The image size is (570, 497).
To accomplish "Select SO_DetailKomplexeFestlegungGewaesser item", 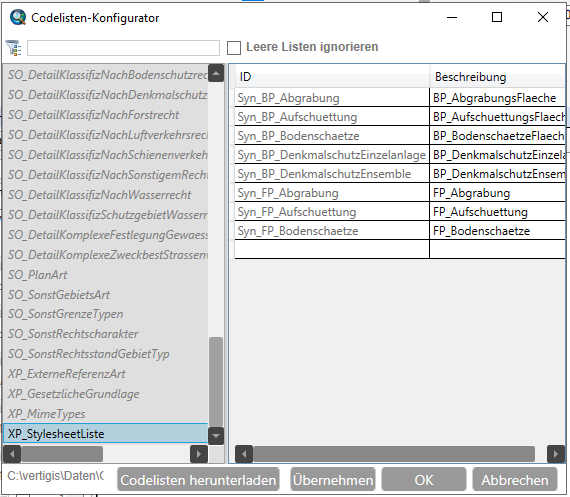I will click(105, 235).
